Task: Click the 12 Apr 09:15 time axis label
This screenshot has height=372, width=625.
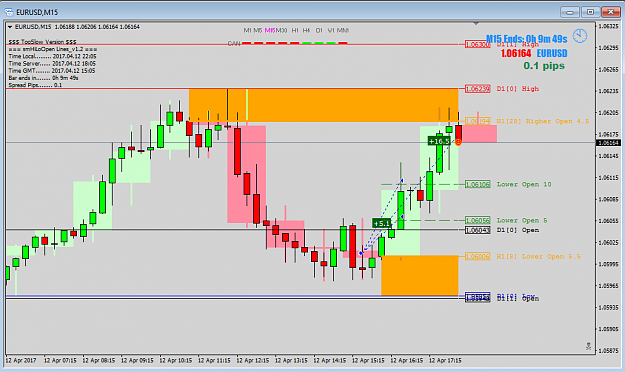Action: pyautogui.click(x=137, y=360)
